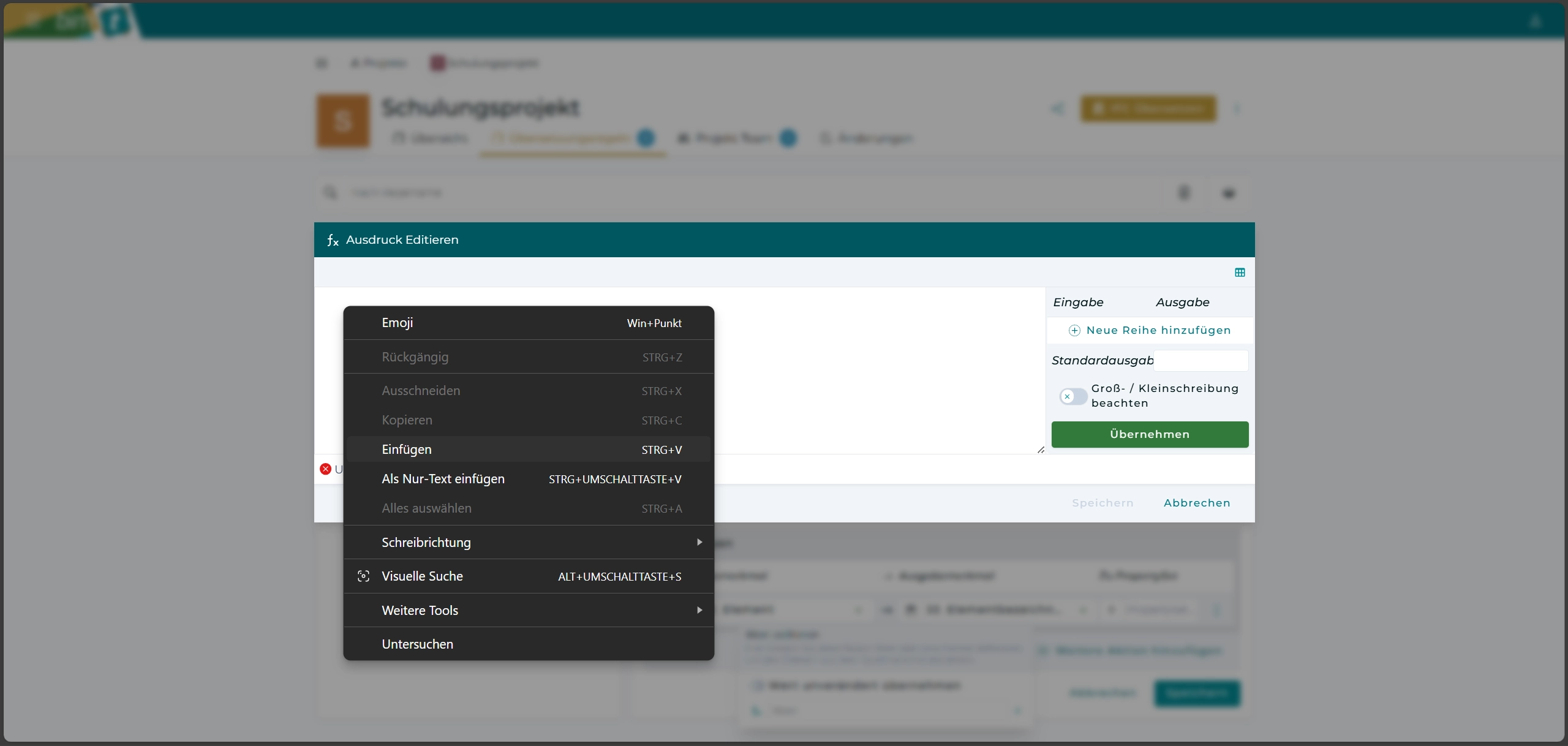The image size is (1568, 746).
Task: Click Abbrechen in the dialog footer
Action: point(1196,503)
